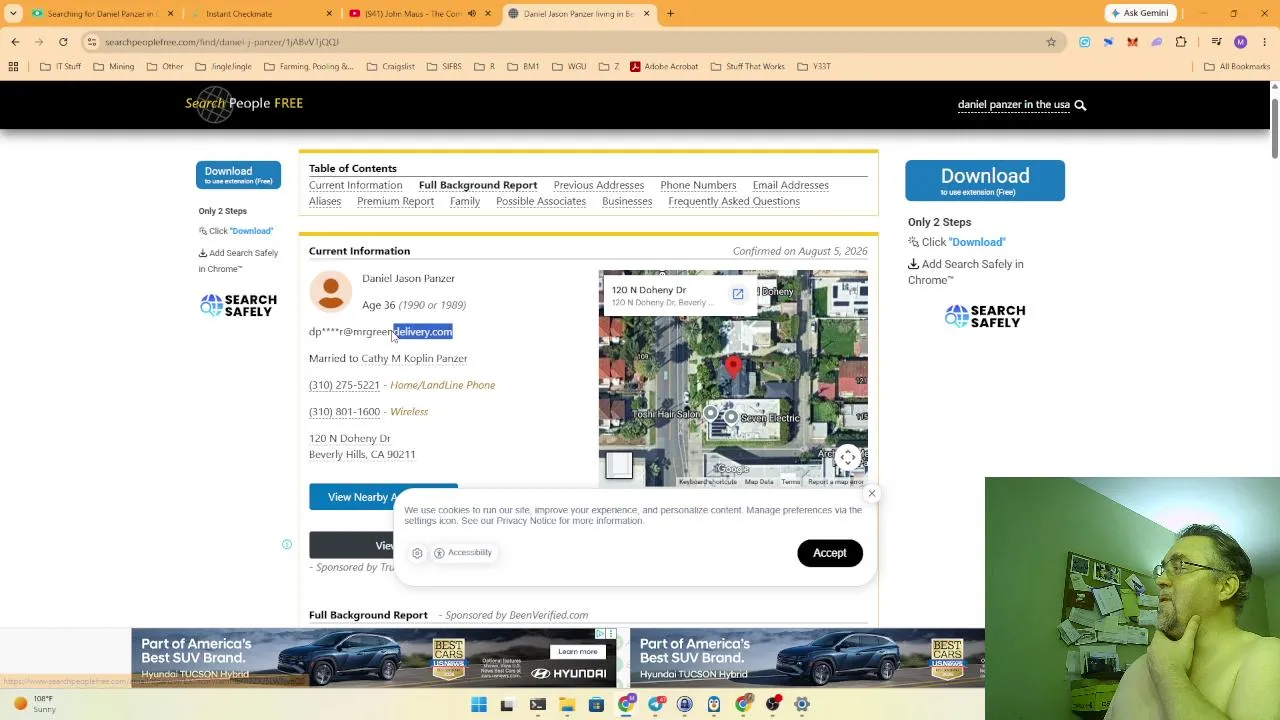Open the terminal app on the taskbar
Viewport: 1280px width, 720px height.
[538, 704]
